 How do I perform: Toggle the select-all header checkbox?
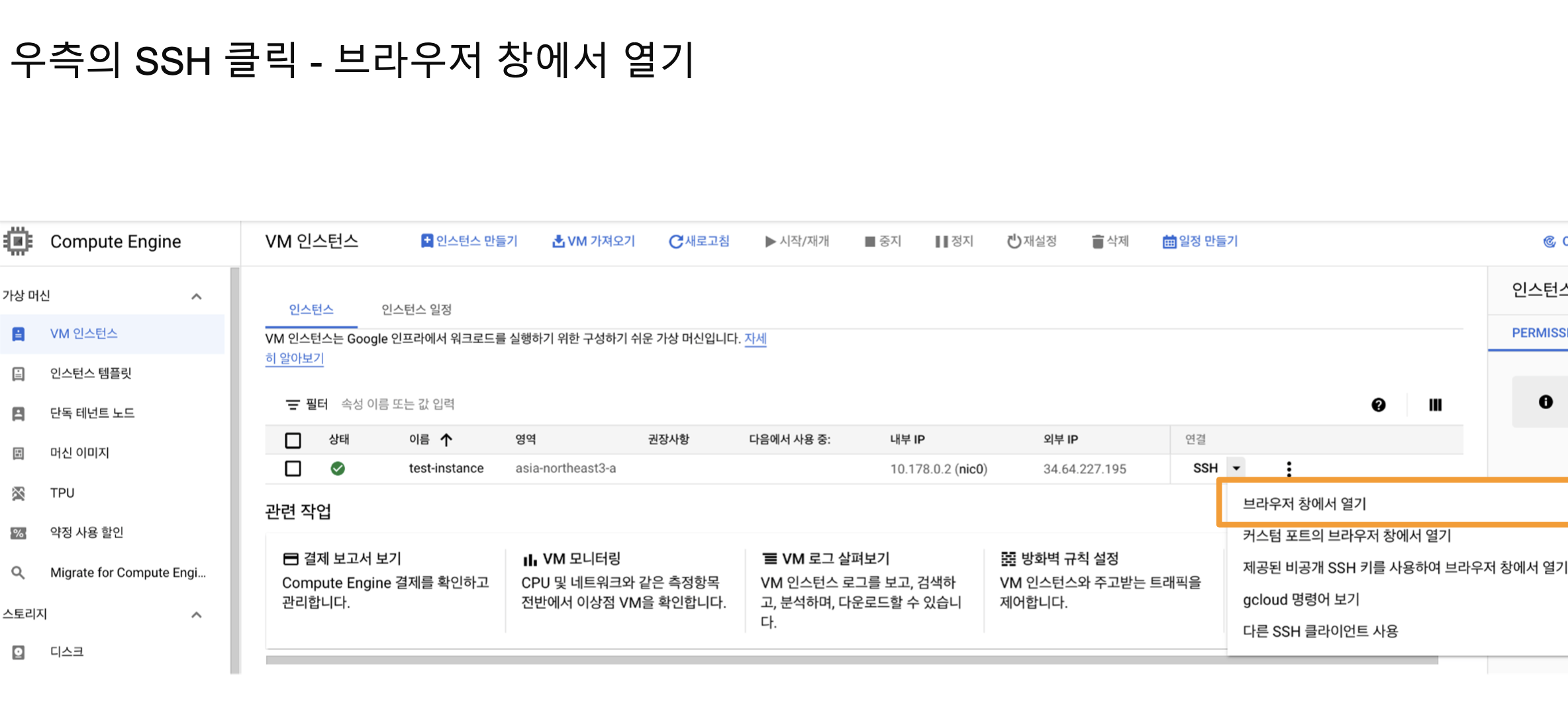293,440
